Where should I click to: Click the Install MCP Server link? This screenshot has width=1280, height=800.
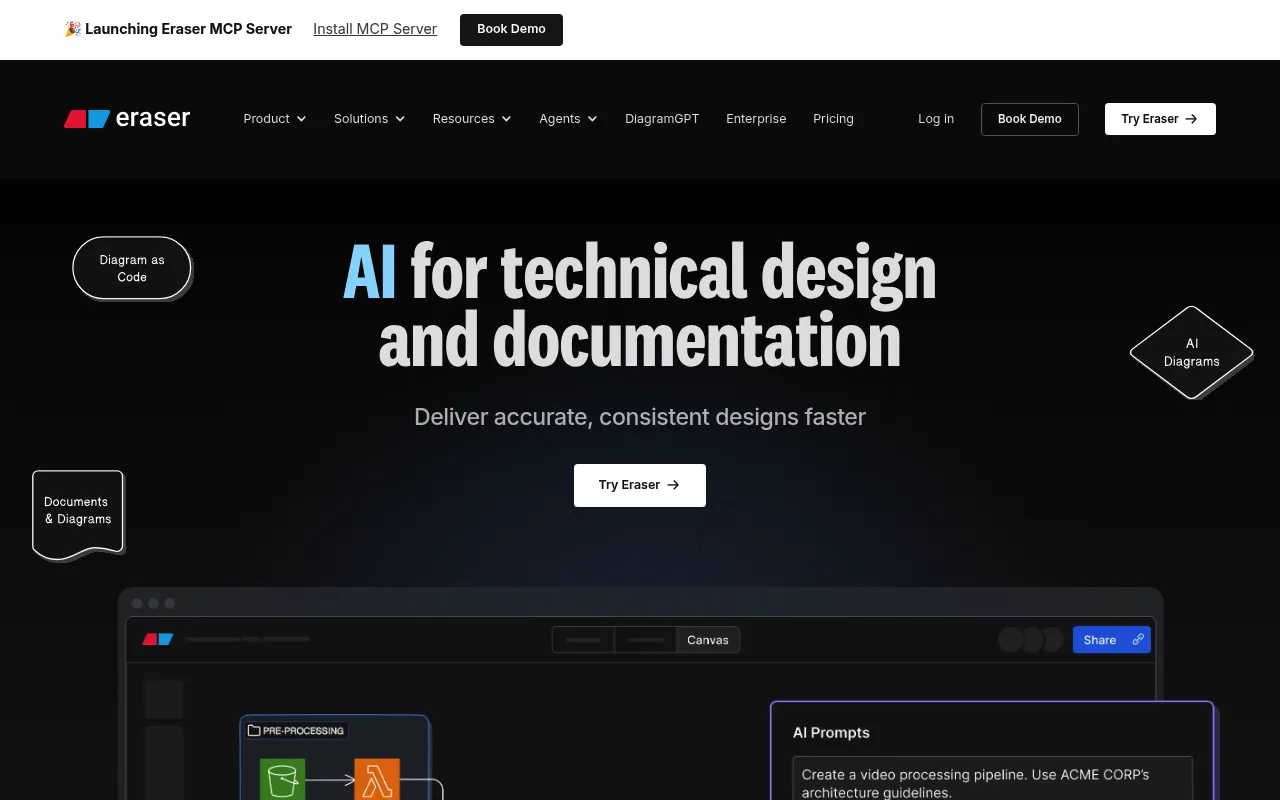(375, 29)
